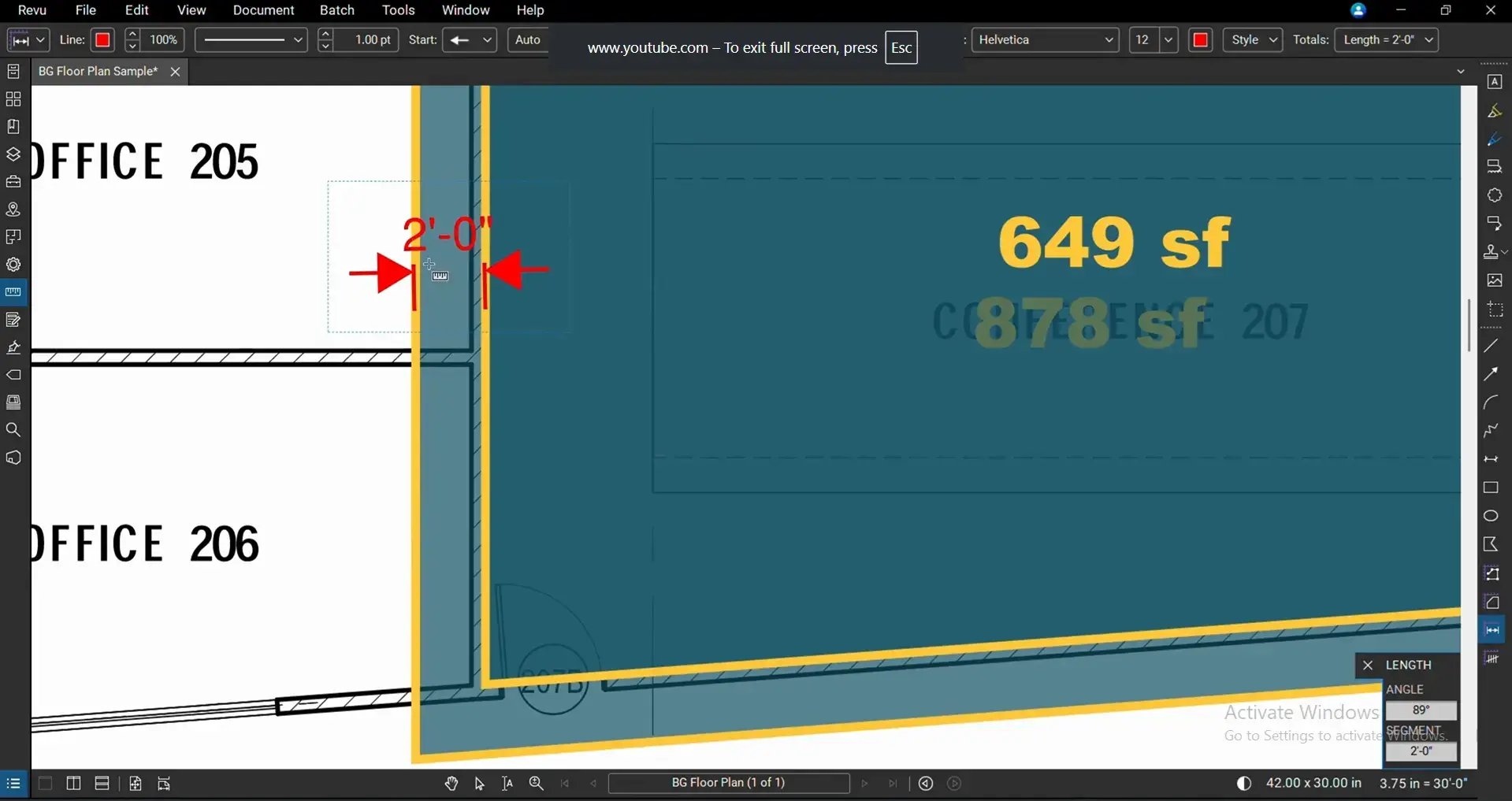Screen dimensions: 1512x801
Task: Select the Pan hand tool
Action: tap(451, 783)
